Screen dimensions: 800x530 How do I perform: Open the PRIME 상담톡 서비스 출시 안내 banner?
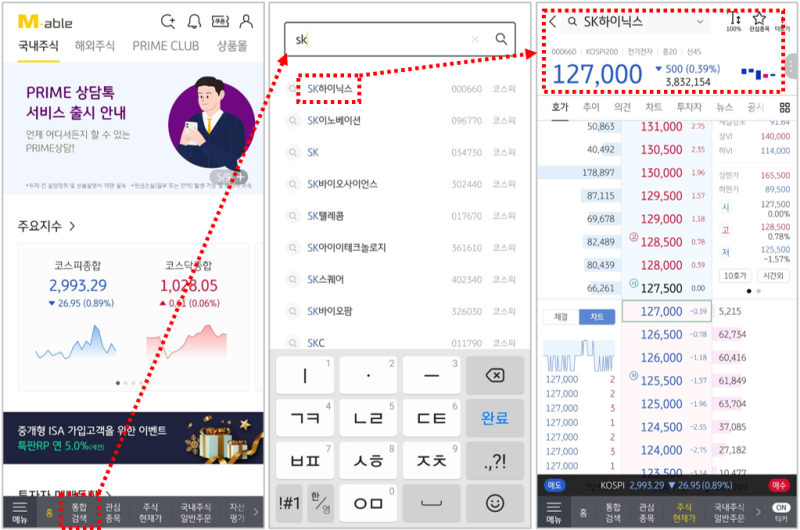133,129
